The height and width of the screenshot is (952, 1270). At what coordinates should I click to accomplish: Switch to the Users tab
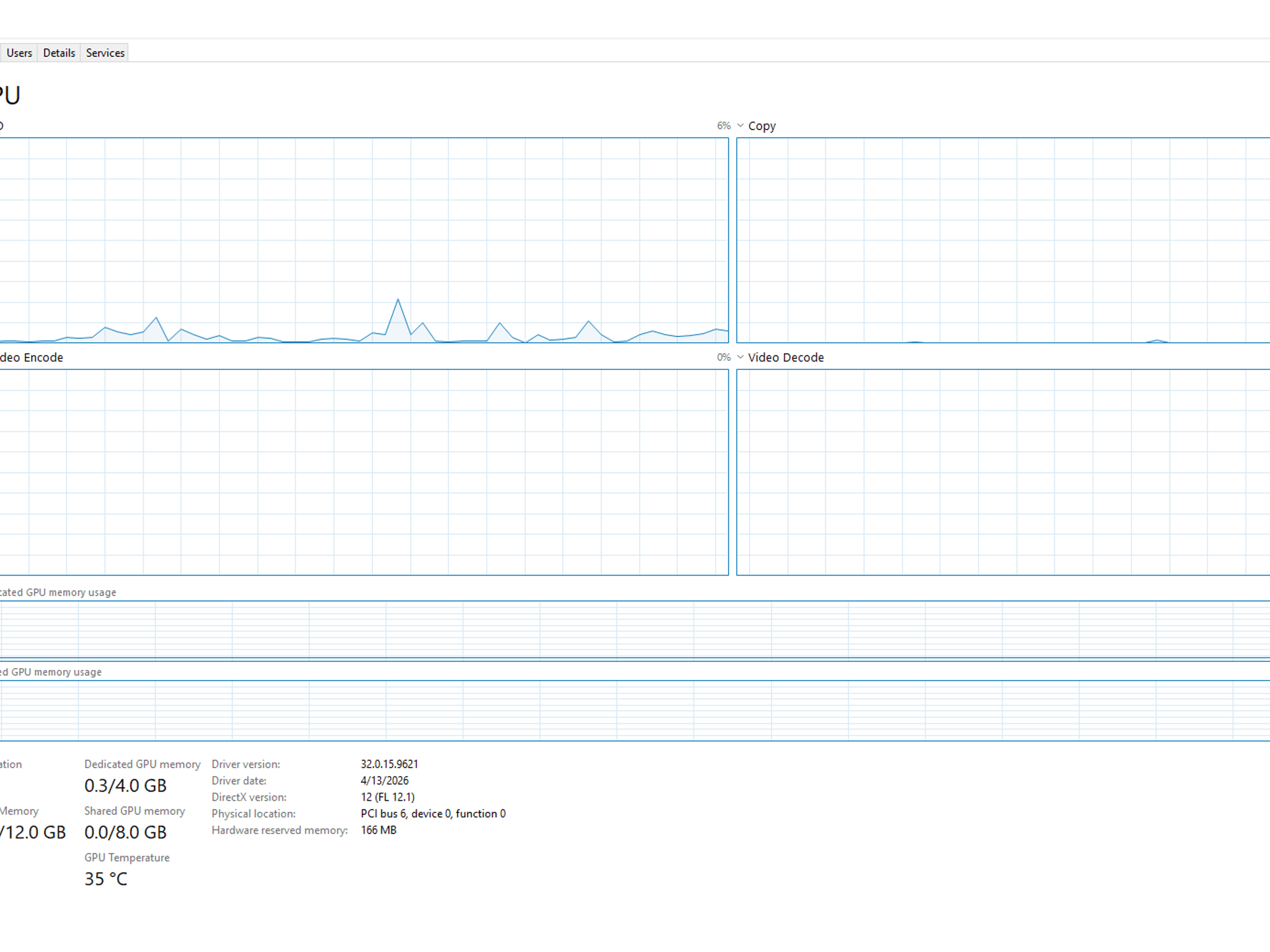[19, 53]
